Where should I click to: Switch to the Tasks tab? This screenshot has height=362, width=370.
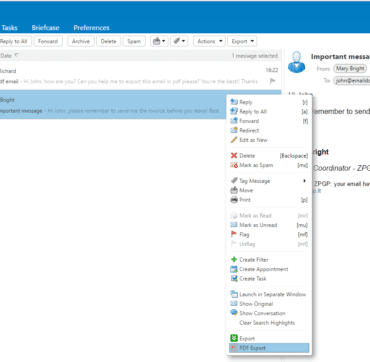point(9,28)
